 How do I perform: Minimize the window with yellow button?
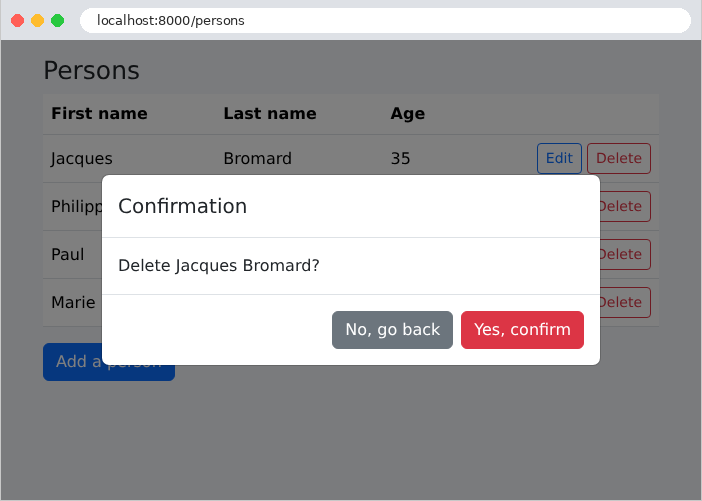tap(38, 21)
